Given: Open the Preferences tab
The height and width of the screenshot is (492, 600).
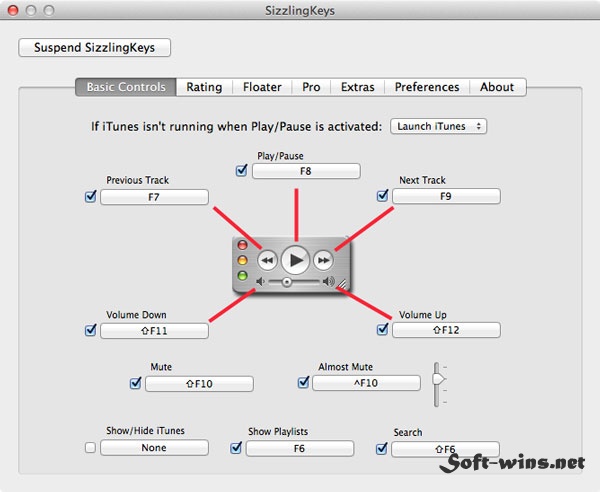Looking at the screenshot, I should 427,87.
